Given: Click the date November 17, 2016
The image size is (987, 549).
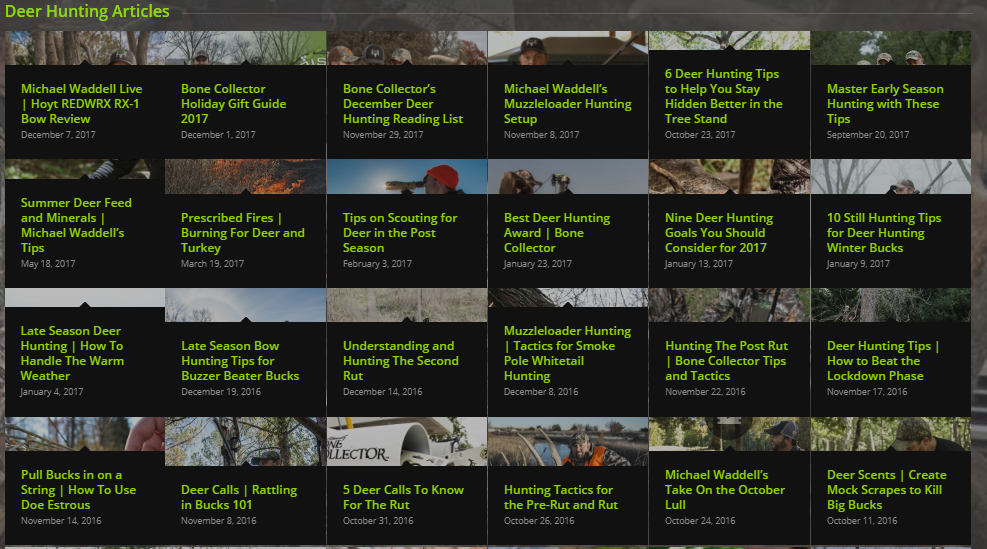Looking at the screenshot, I should [x=867, y=392].
